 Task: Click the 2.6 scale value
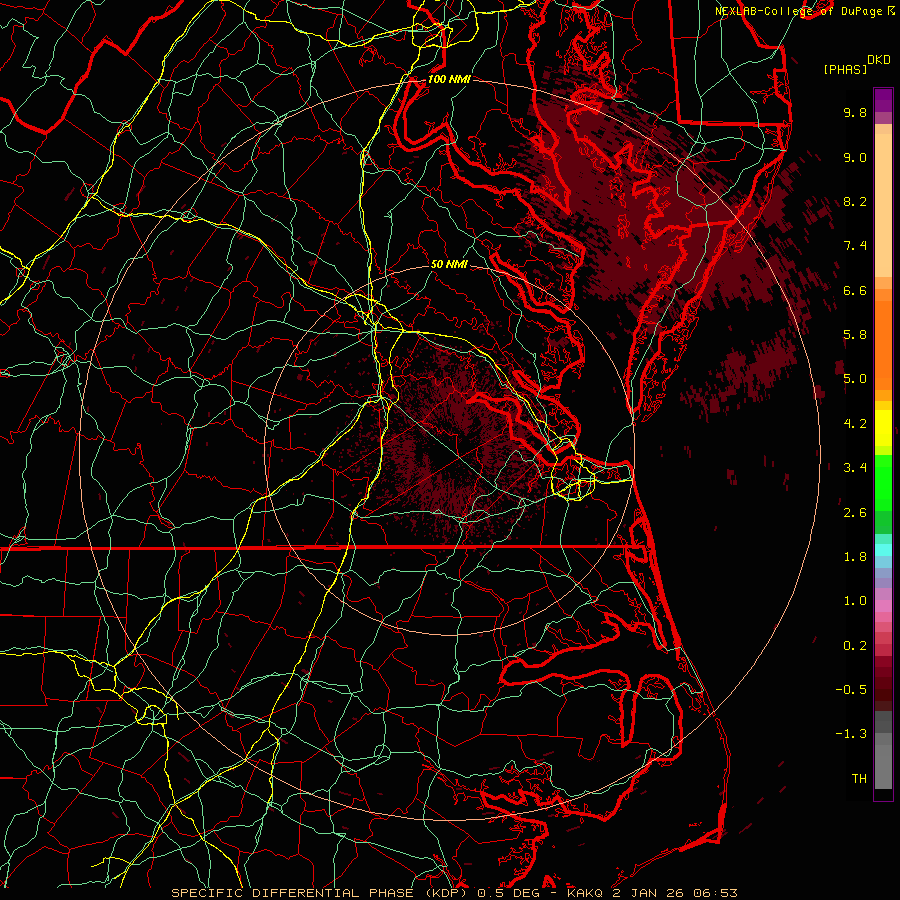coord(855,512)
